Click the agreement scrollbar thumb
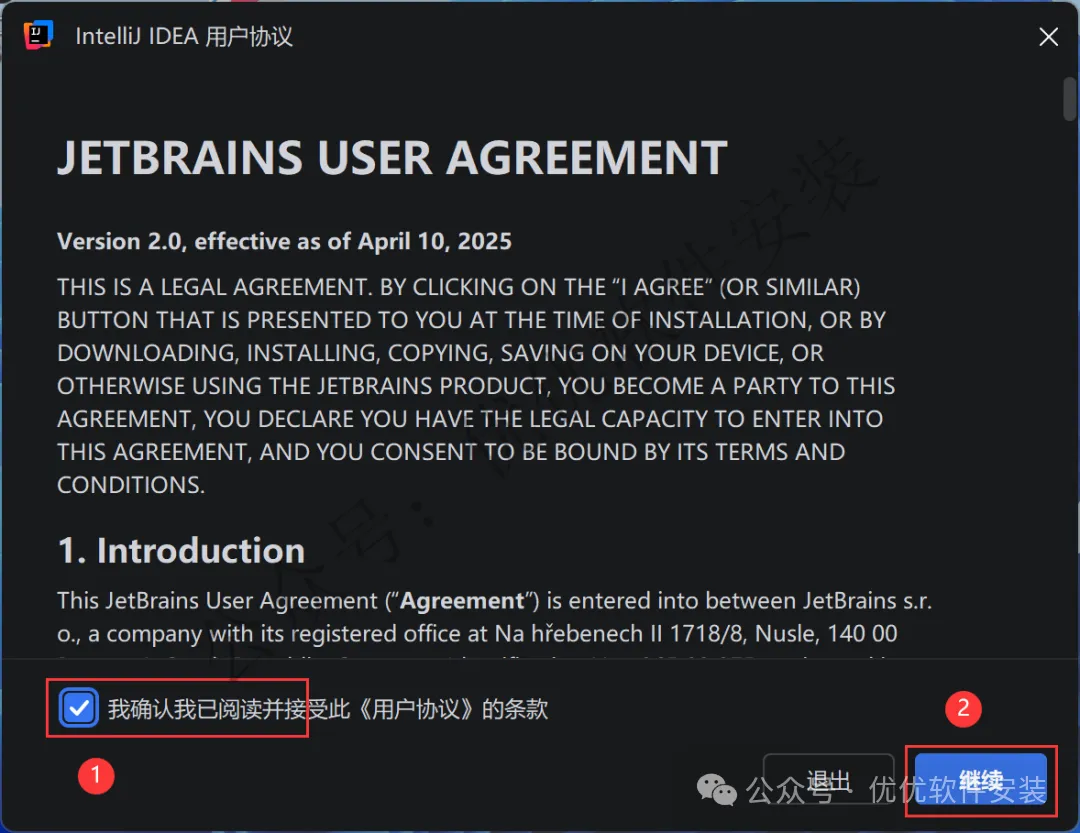The height and width of the screenshot is (833, 1080). 1069,99
